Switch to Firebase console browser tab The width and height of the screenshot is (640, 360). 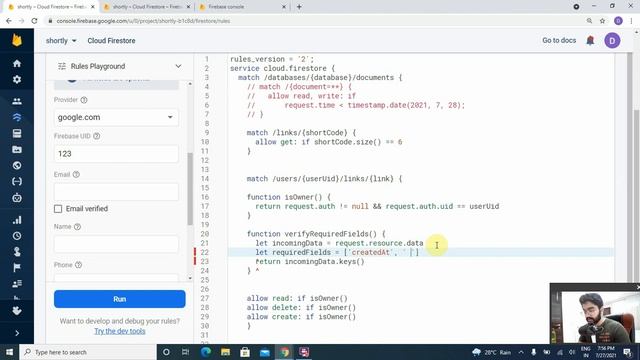point(242,7)
